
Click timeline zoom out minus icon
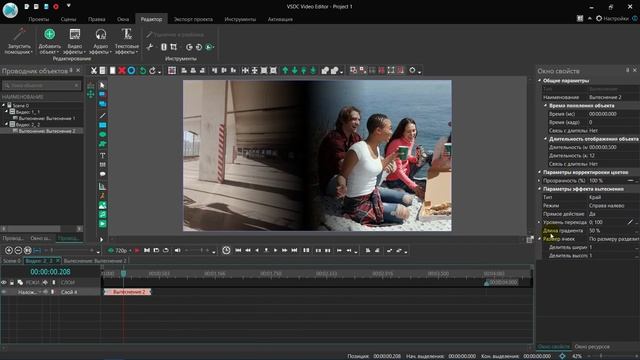tap(18, 250)
